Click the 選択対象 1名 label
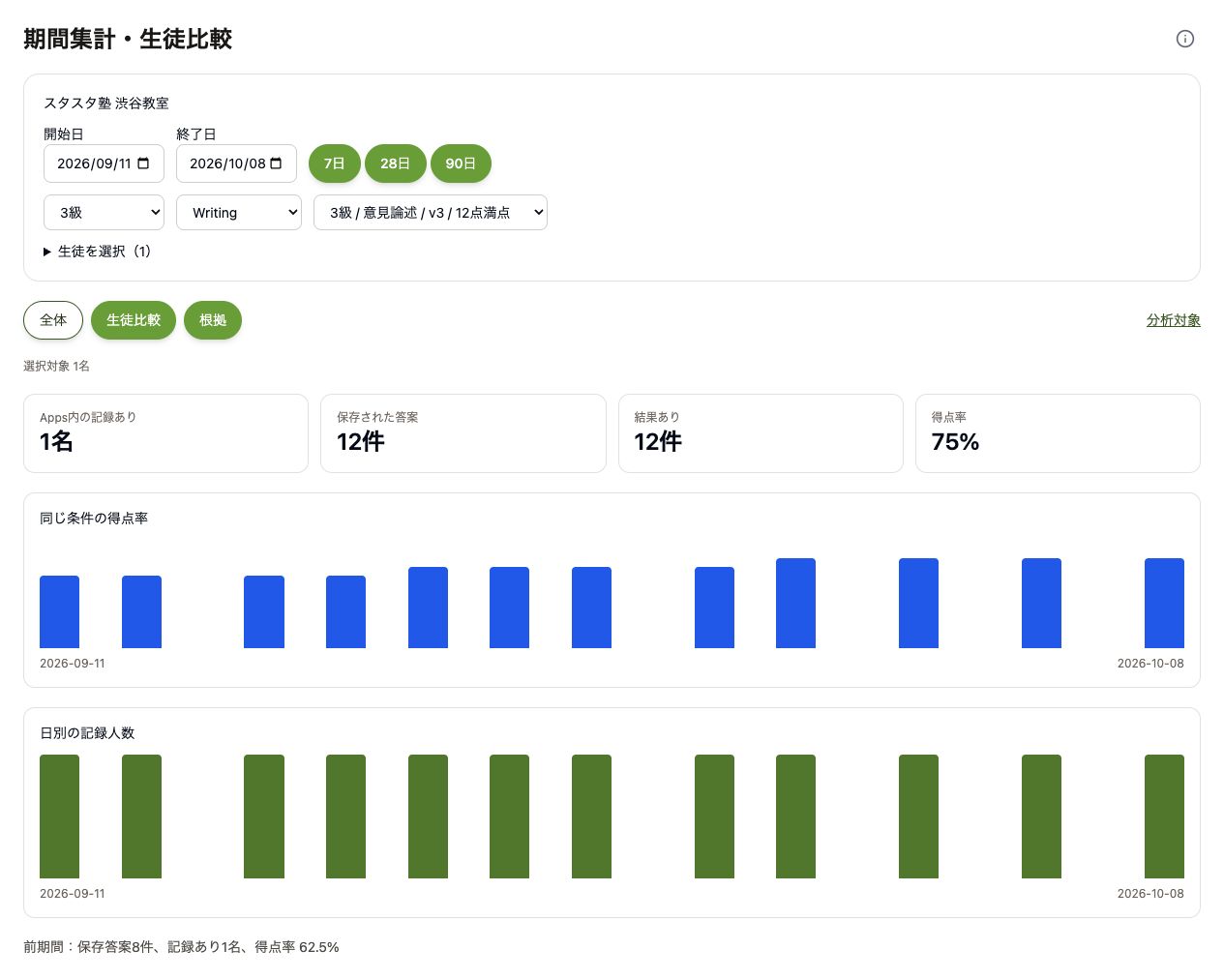Viewport: 1224px width, 980px height. 56,366
